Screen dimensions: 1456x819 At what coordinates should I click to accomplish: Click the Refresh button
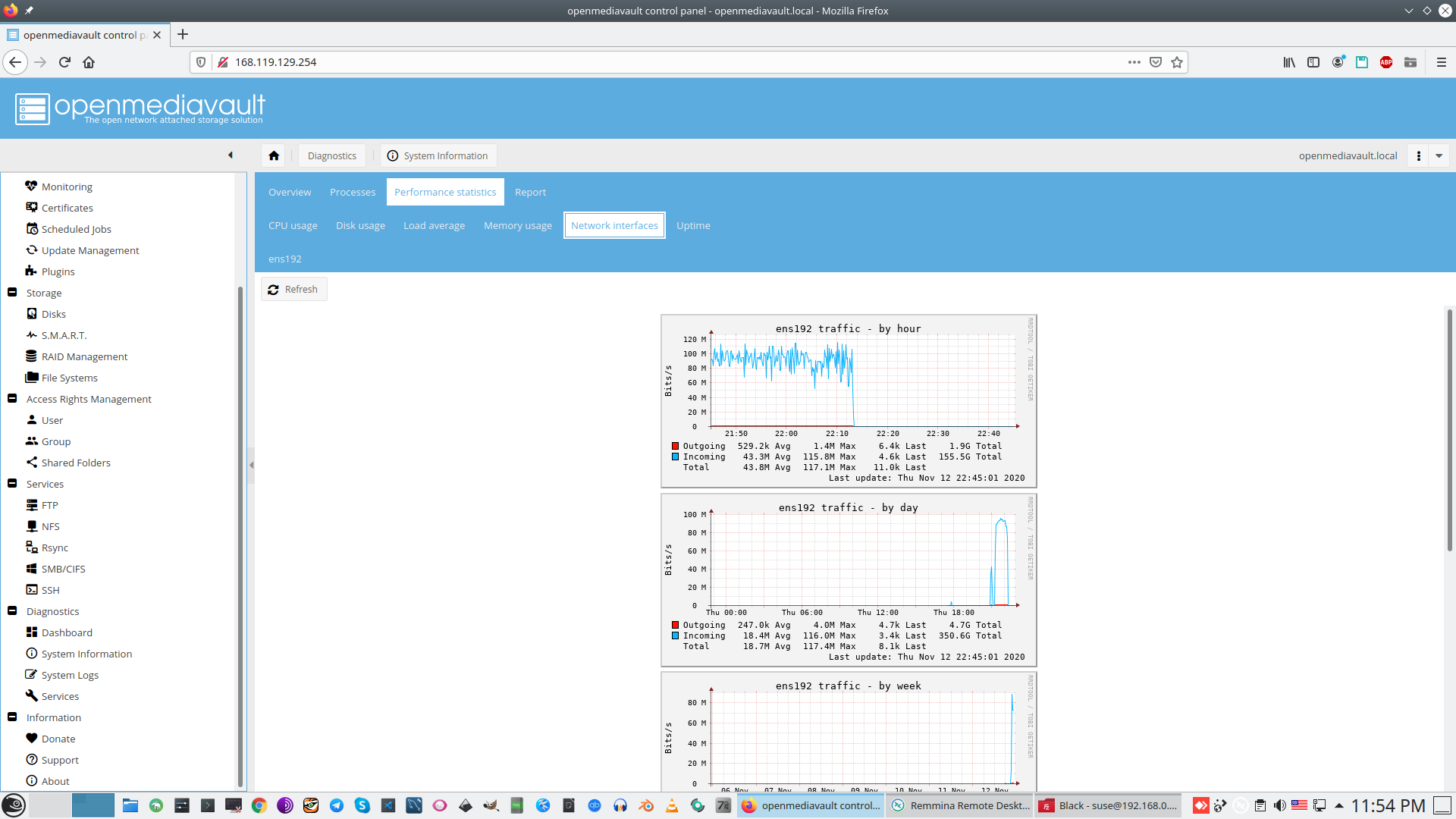point(293,289)
